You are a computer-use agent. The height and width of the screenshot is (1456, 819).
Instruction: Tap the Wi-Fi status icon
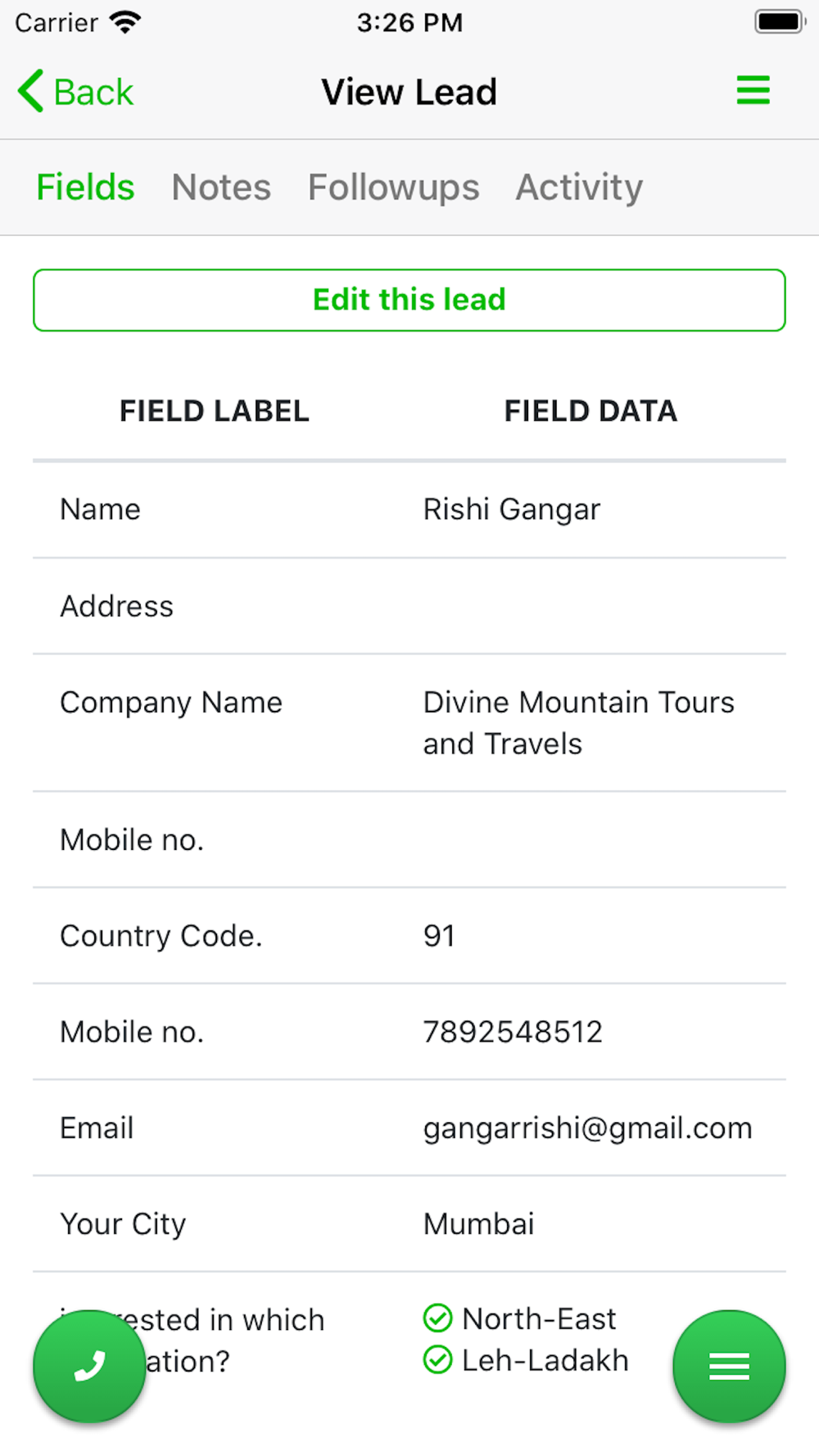tap(125, 22)
